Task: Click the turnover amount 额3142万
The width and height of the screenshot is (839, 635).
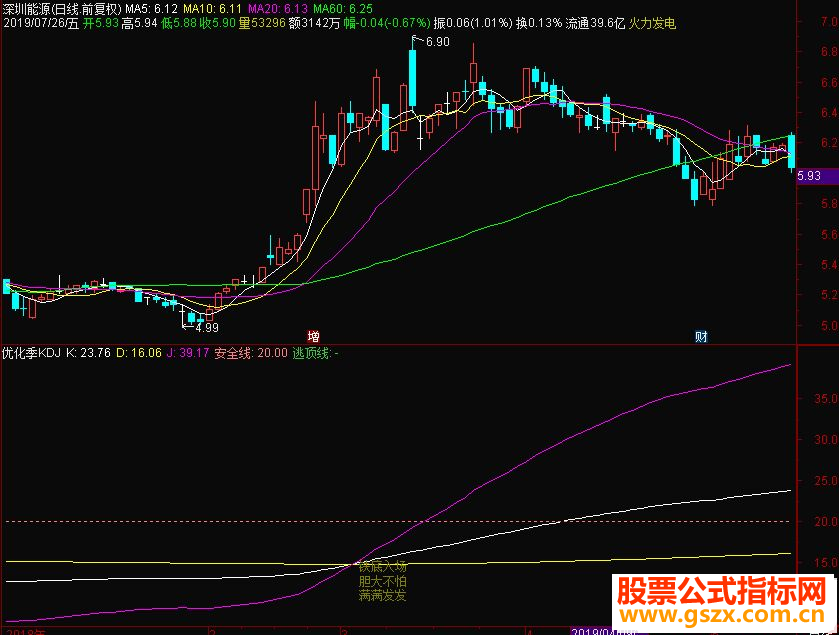Action: [314, 23]
